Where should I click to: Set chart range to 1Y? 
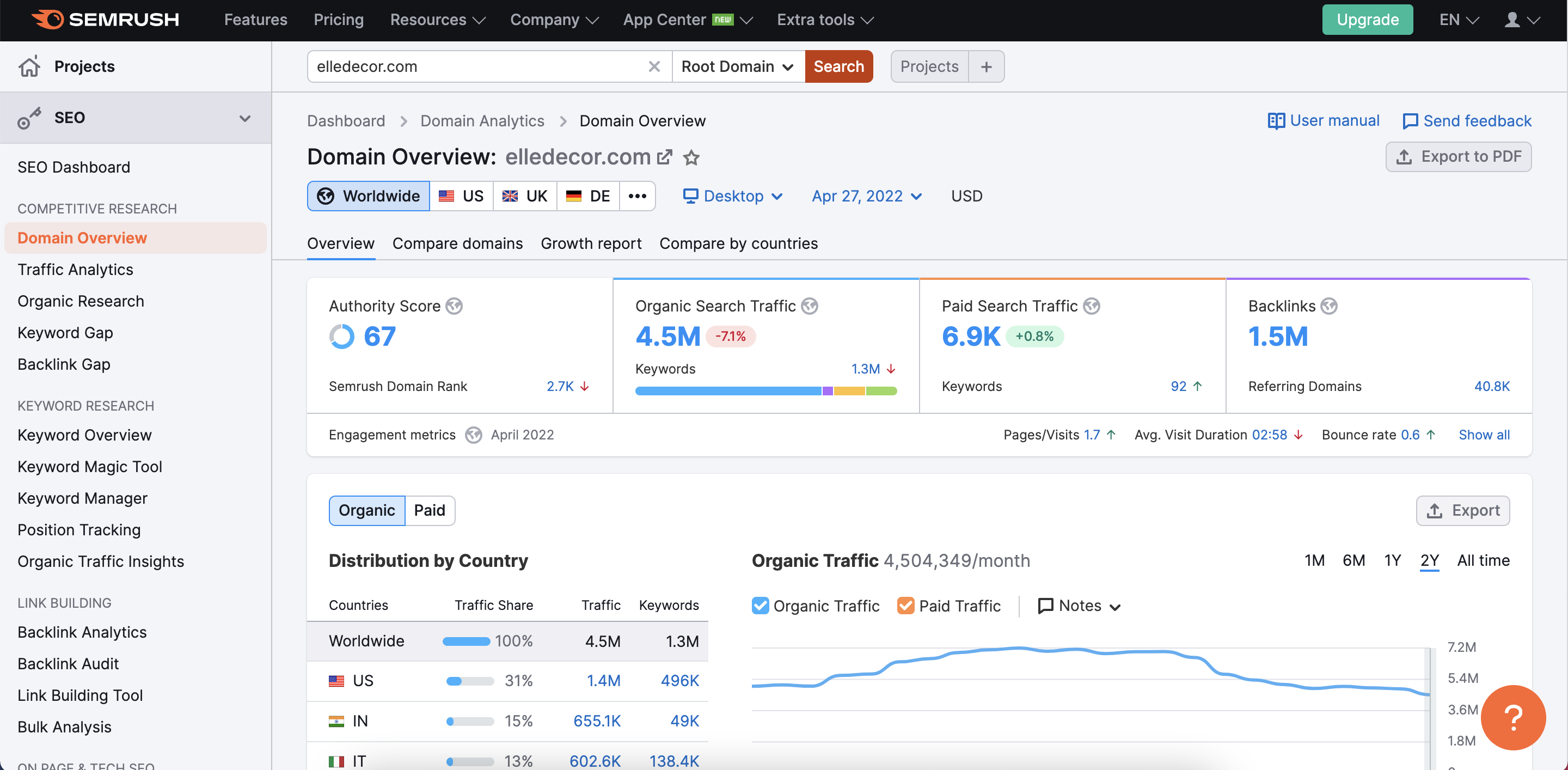click(1392, 560)
